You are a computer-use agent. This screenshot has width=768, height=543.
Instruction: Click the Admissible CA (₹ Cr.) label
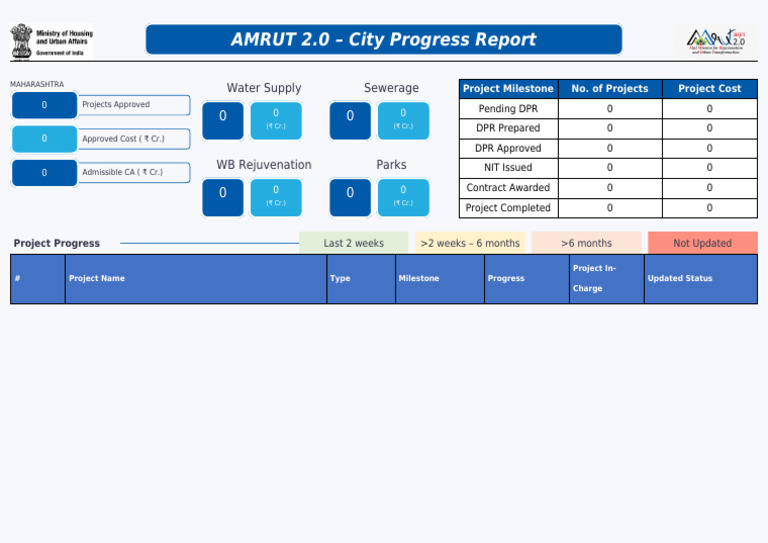pyautogui.click(x=134, y=172)
